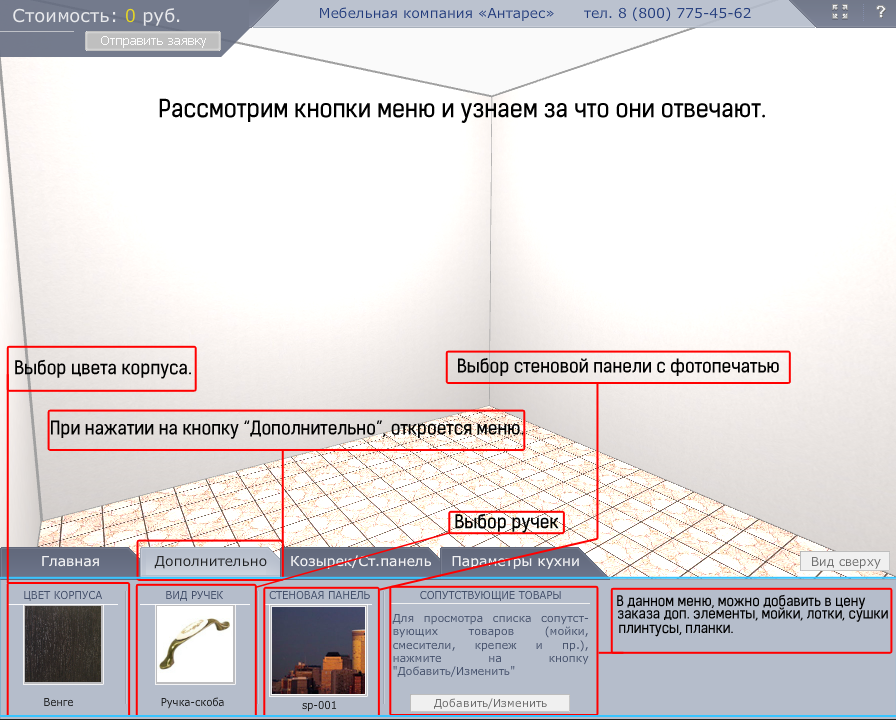
Task: Click the Добавить/Изменить button
Action: (x=490, y=703)
